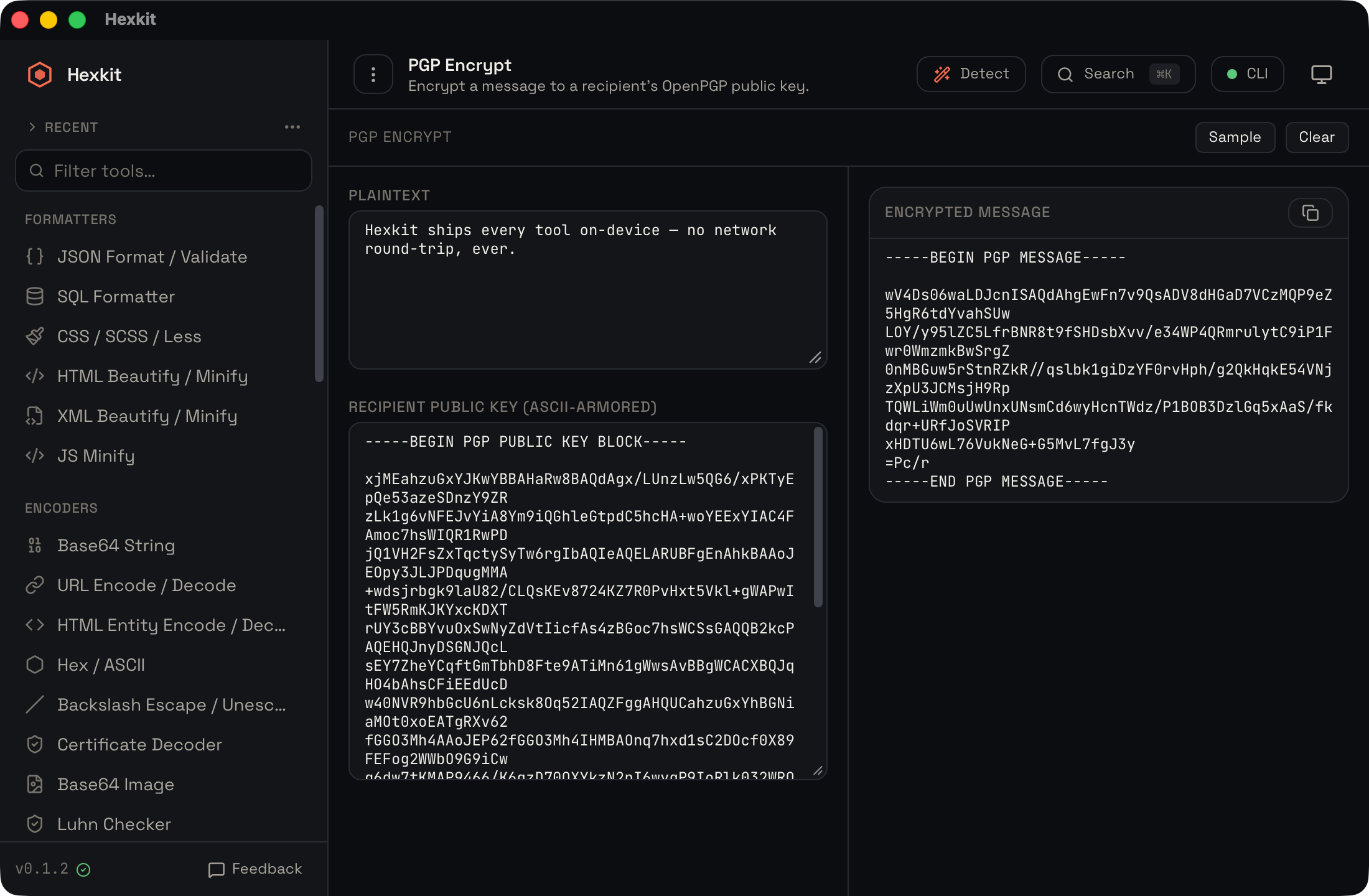Select the JSON curly braces icon
The width and height of the screenshot is (1369, 896).
[x=35, y=256]
